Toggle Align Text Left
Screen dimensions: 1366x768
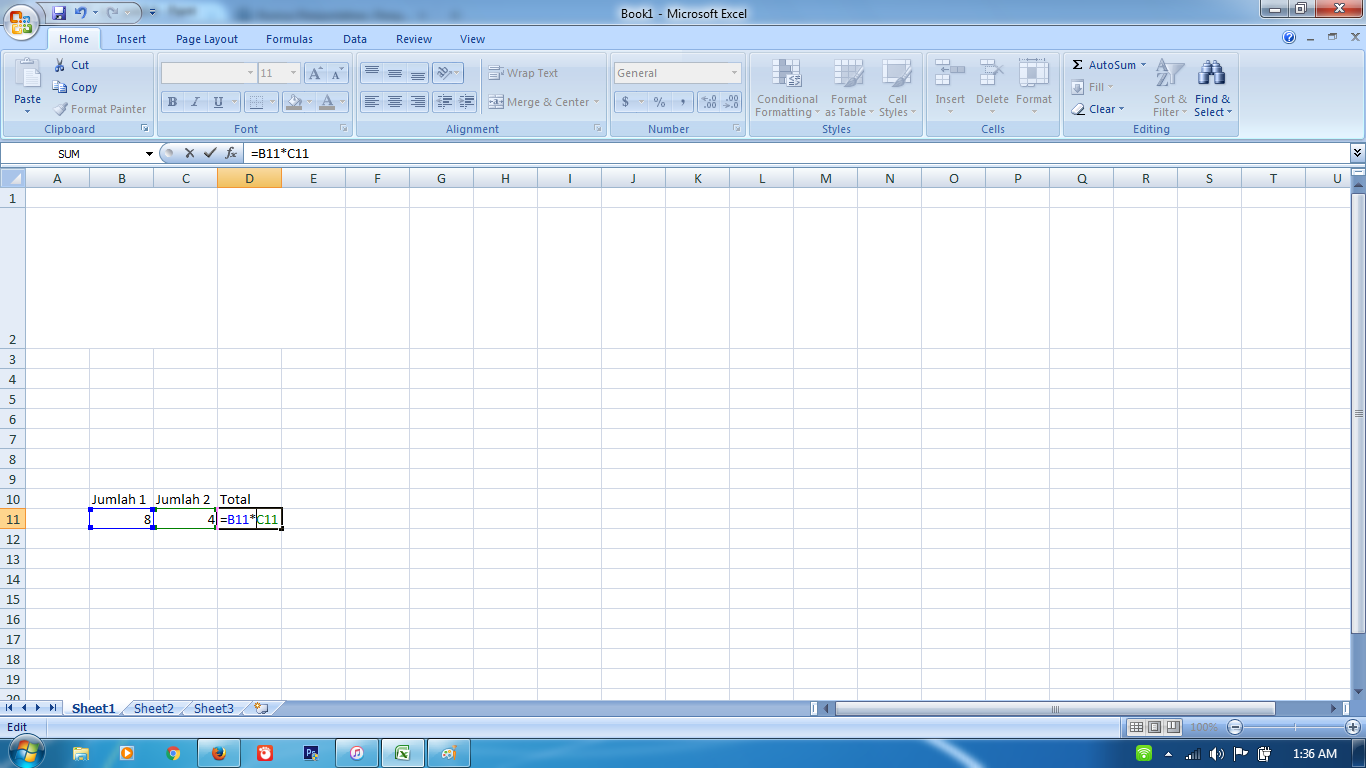372,102
